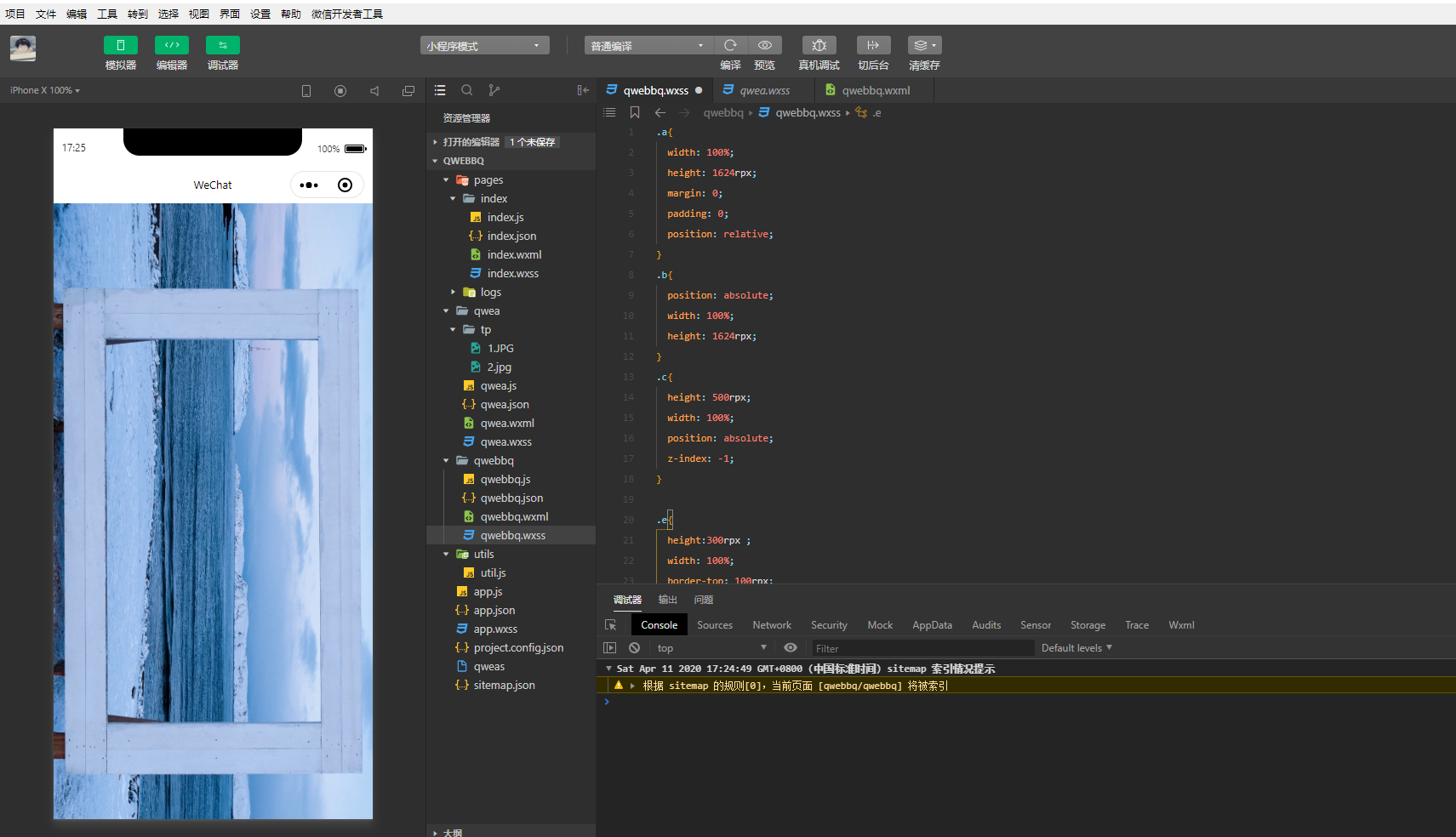
Task: Open the iPhone X 100% device dropdown
Action: pyautogui.click(x=45, y=90)
